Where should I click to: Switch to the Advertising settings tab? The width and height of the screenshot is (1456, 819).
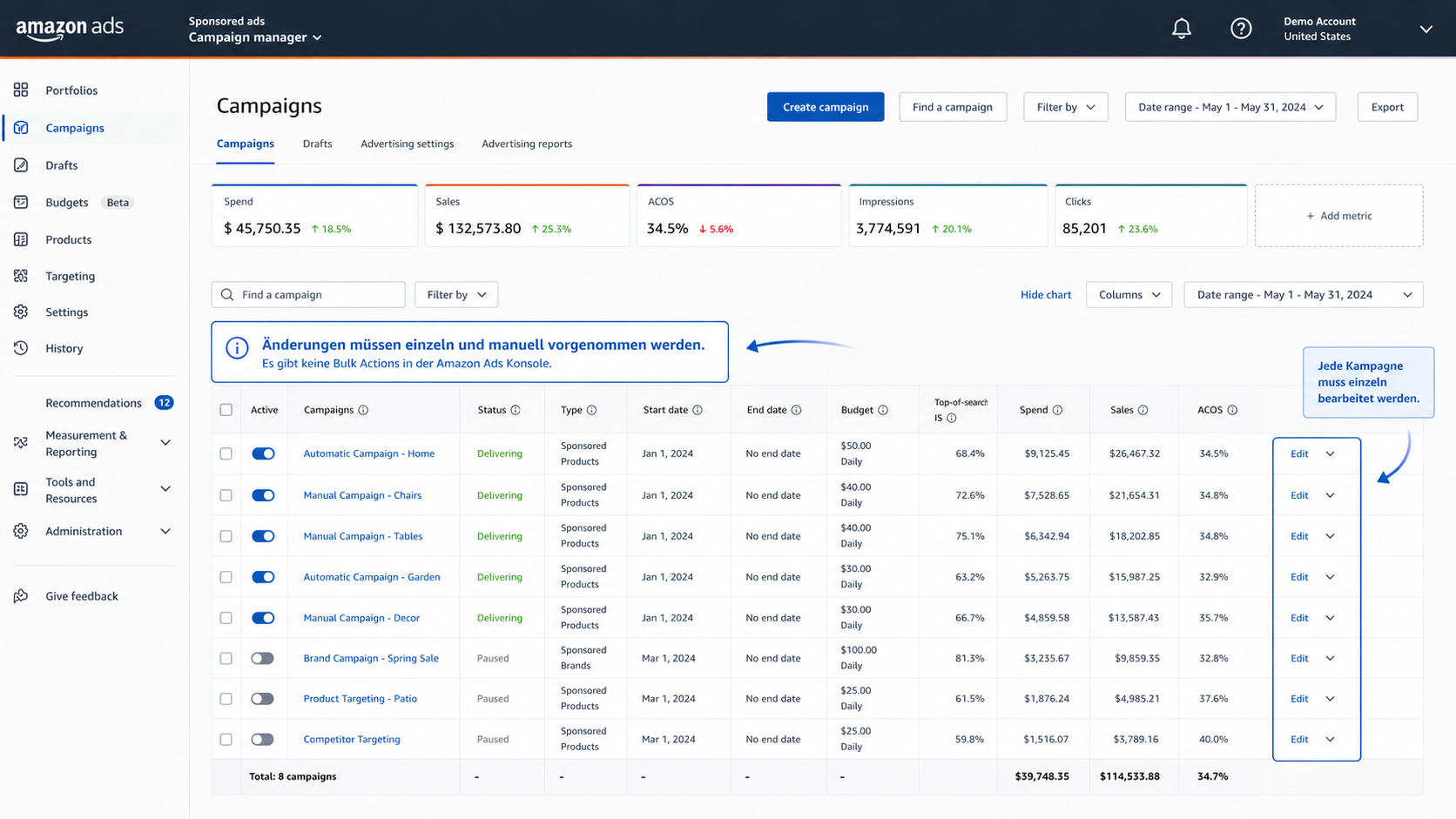[x=407, y=144]
